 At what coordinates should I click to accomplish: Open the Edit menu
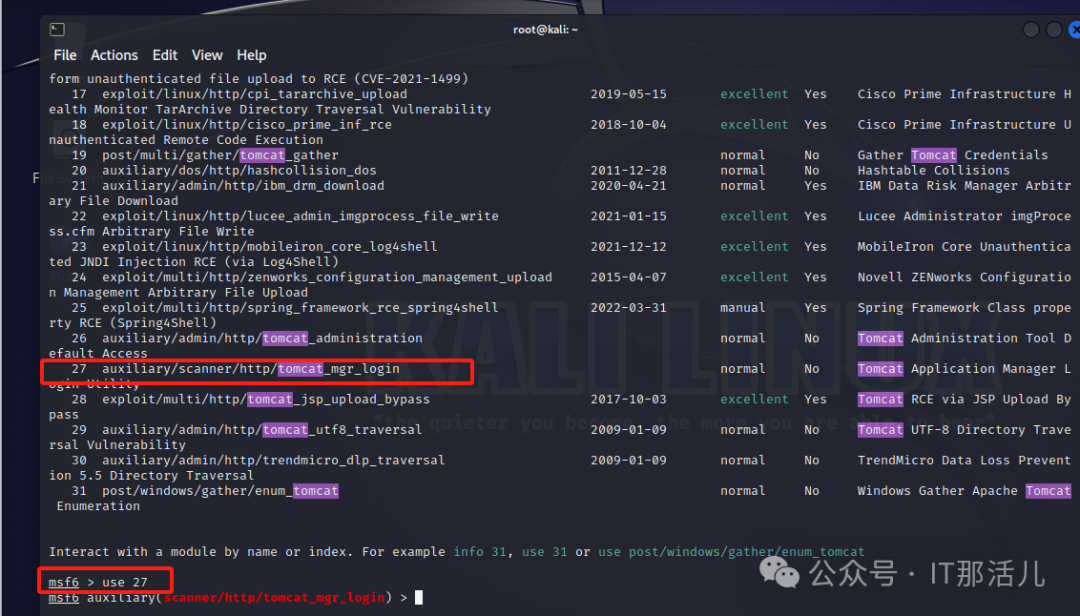(x=165, y=55)
